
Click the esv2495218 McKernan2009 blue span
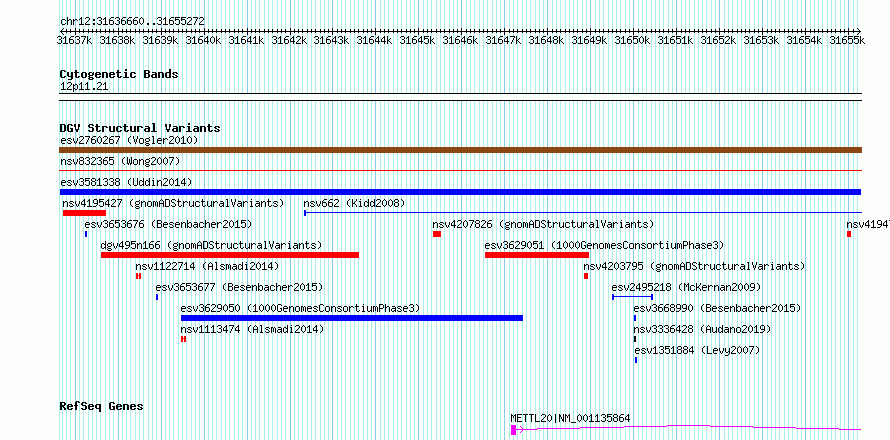coord(633,297)
